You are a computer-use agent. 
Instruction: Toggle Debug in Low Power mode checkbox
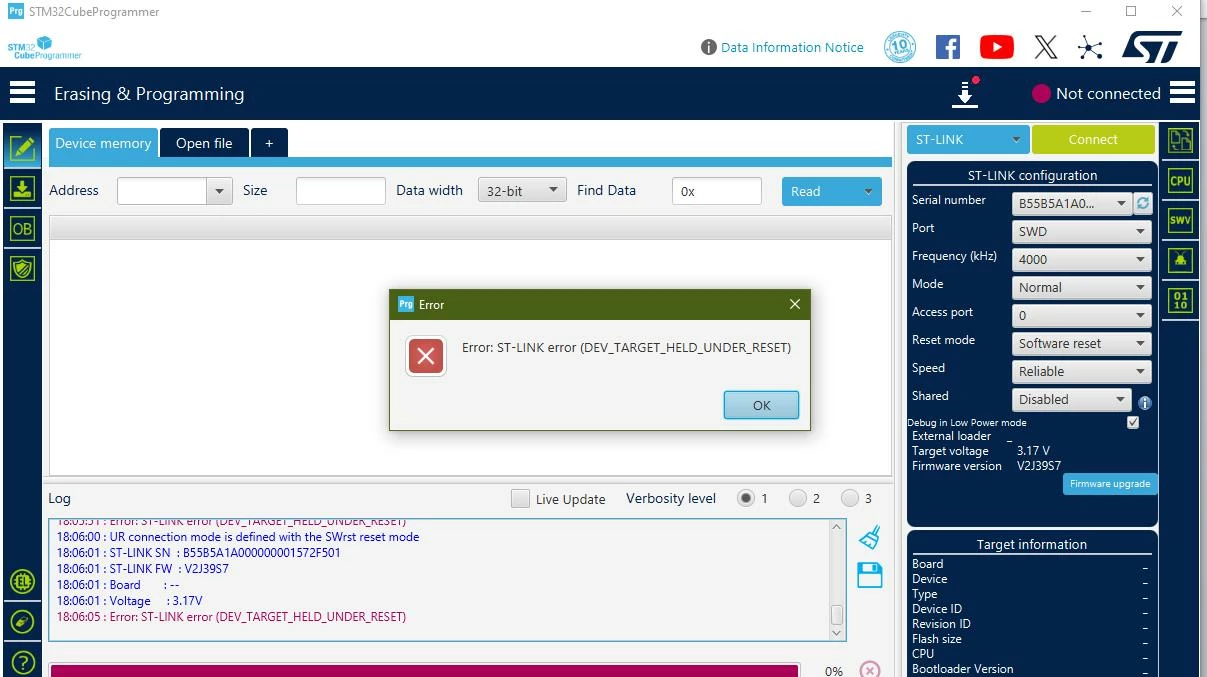(1133, 423)
